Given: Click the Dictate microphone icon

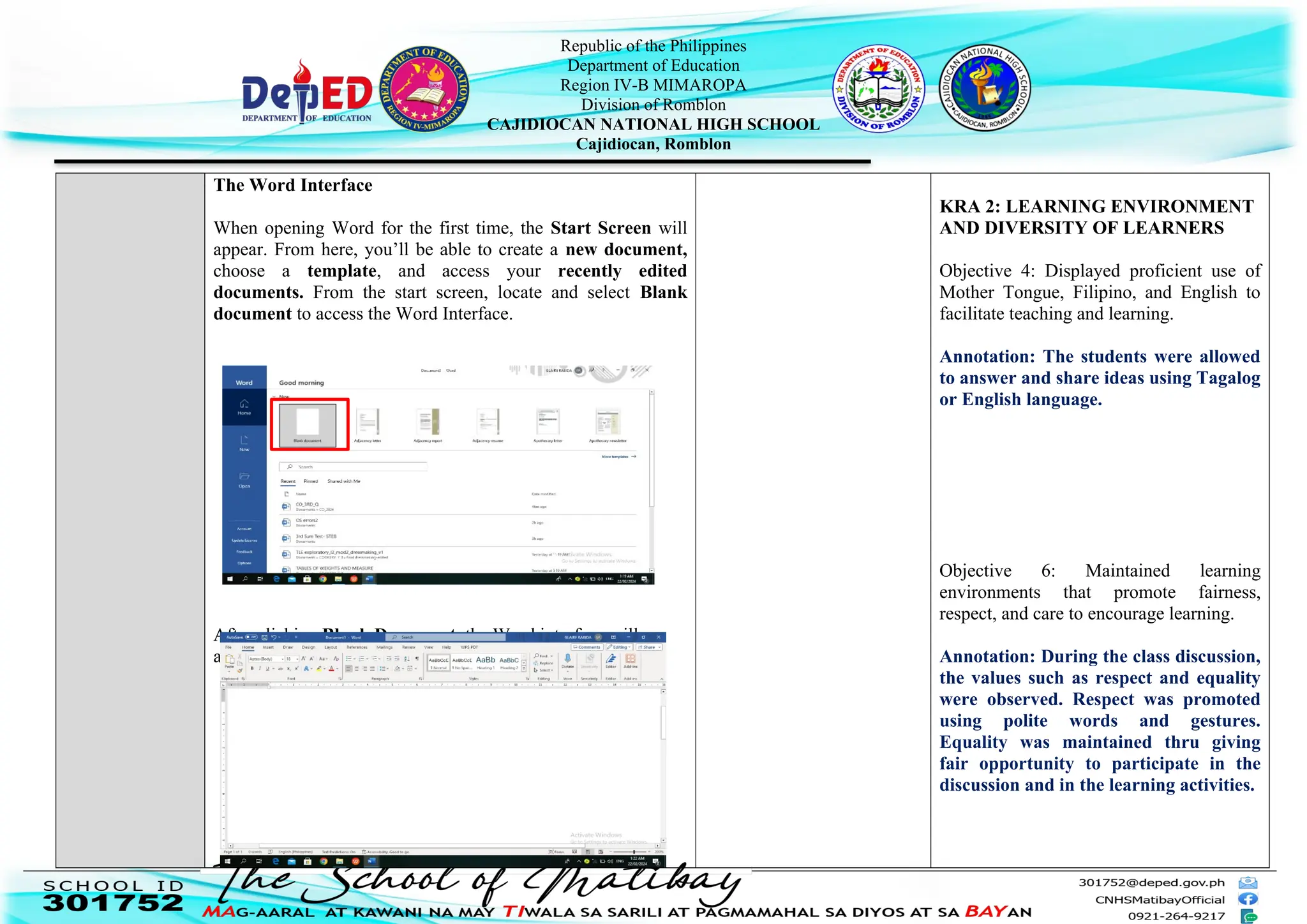Looking at the screenshot, I should point(568,658).
